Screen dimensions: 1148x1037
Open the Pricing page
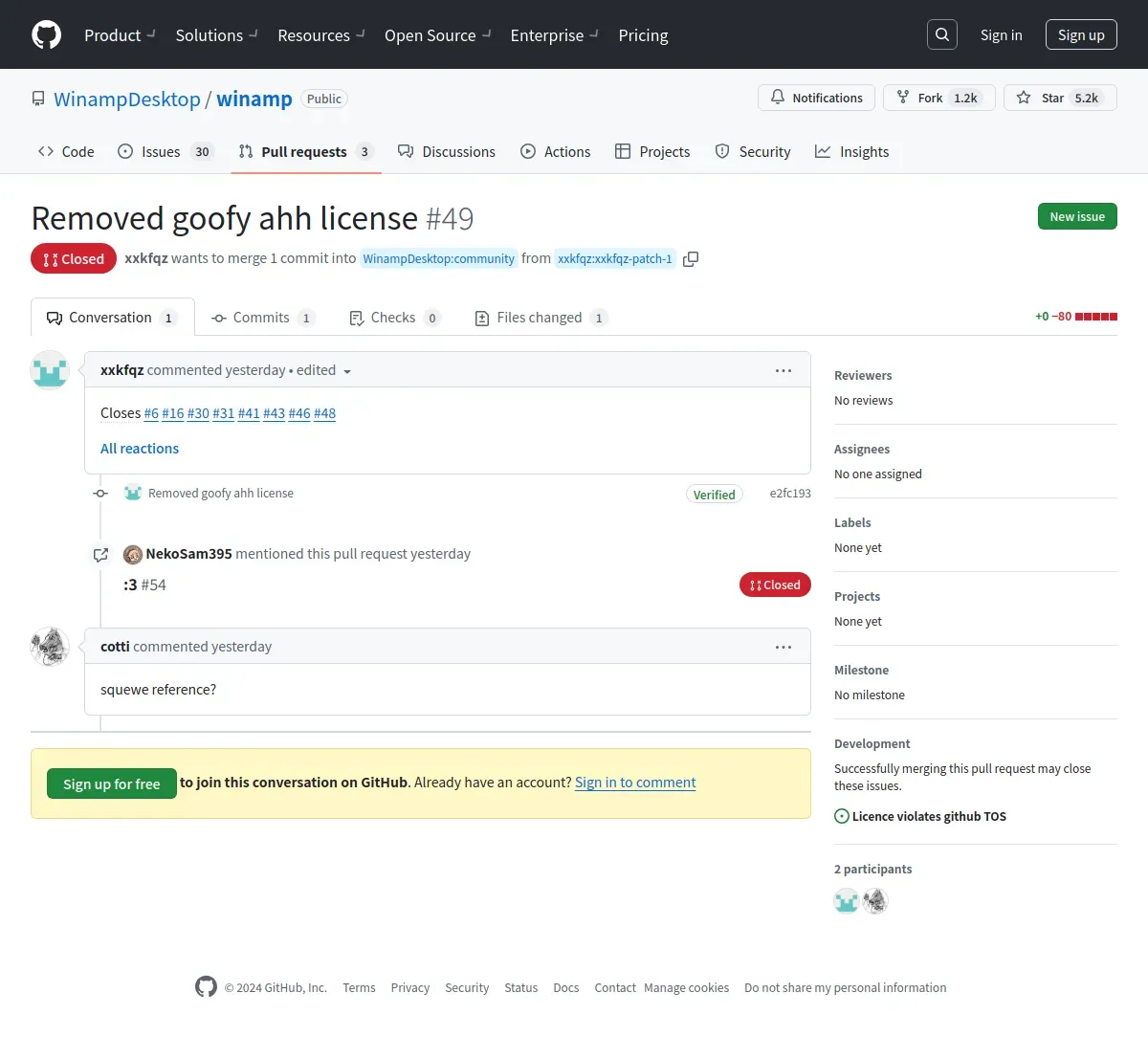pos(643,34)
